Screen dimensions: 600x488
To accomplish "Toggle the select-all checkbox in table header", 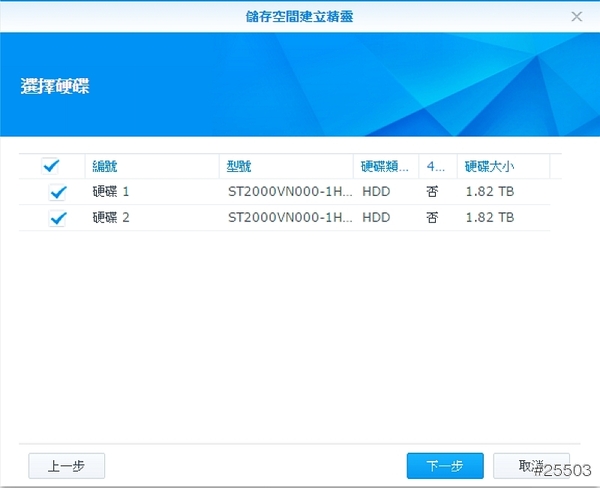I will coord(51,166).
